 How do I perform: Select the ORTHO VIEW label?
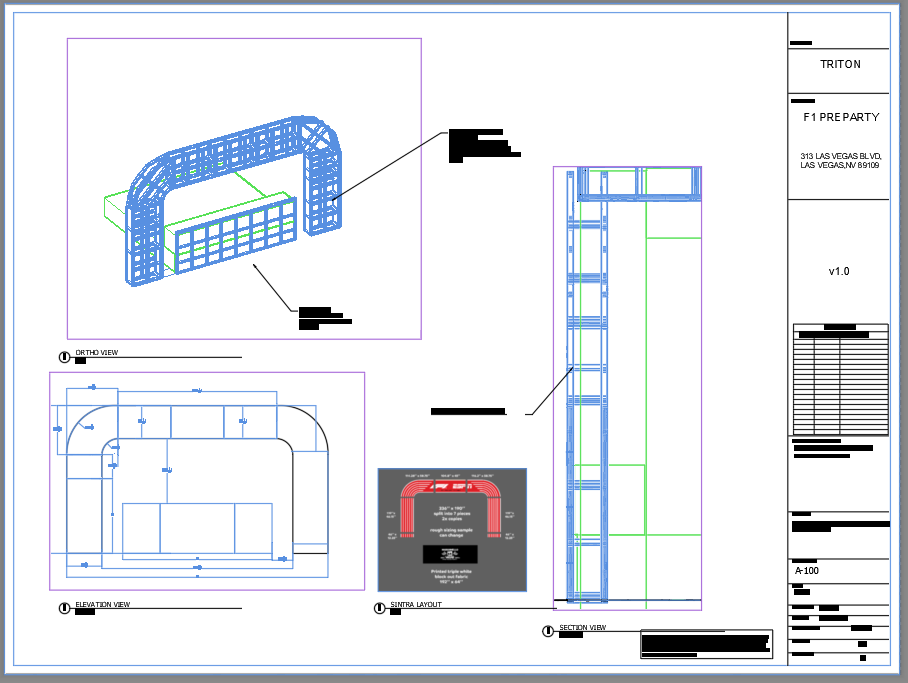(97, 352)
